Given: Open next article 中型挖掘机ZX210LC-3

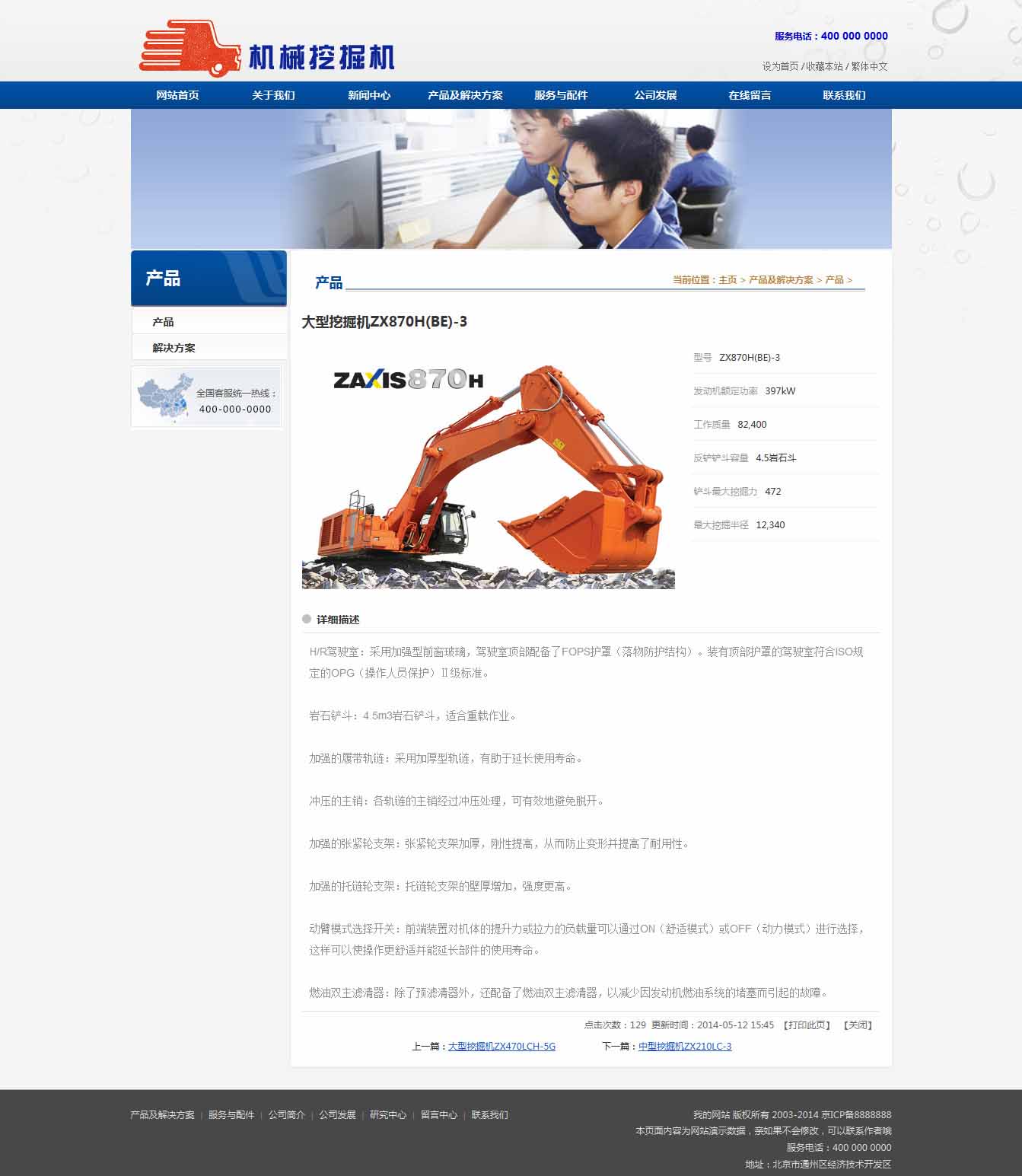Looking at the screenshot, I should pyautogui.click(x=685, y=1047).
